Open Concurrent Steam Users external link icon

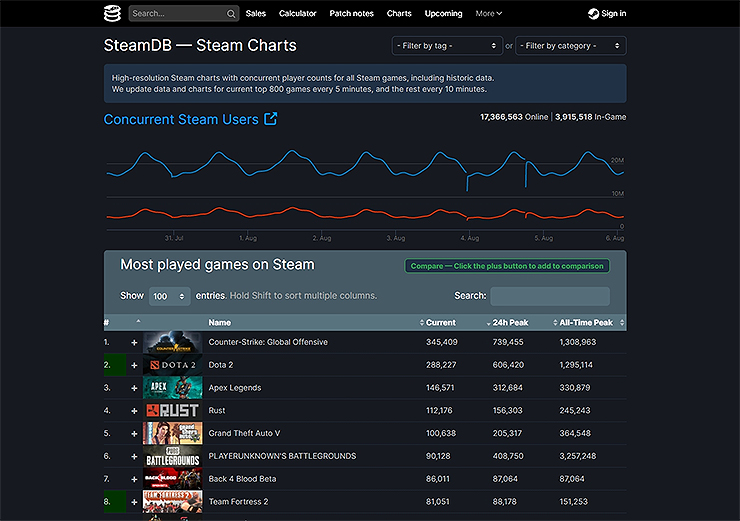(270, 119)
